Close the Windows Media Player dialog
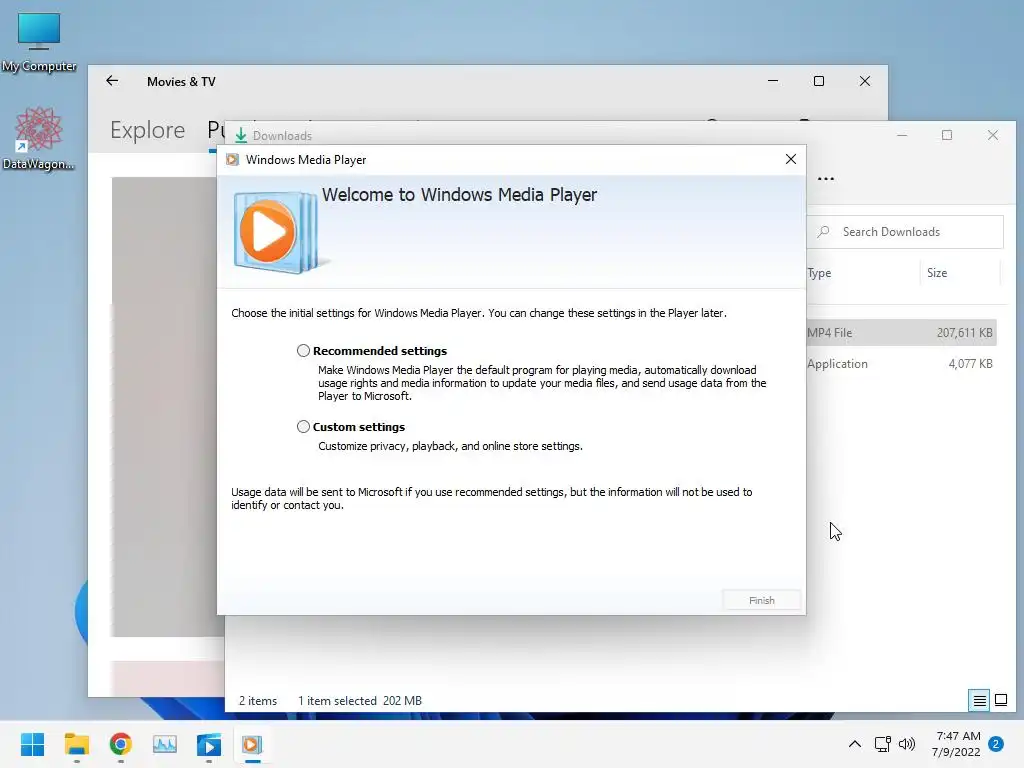 [x=790, y=159]
